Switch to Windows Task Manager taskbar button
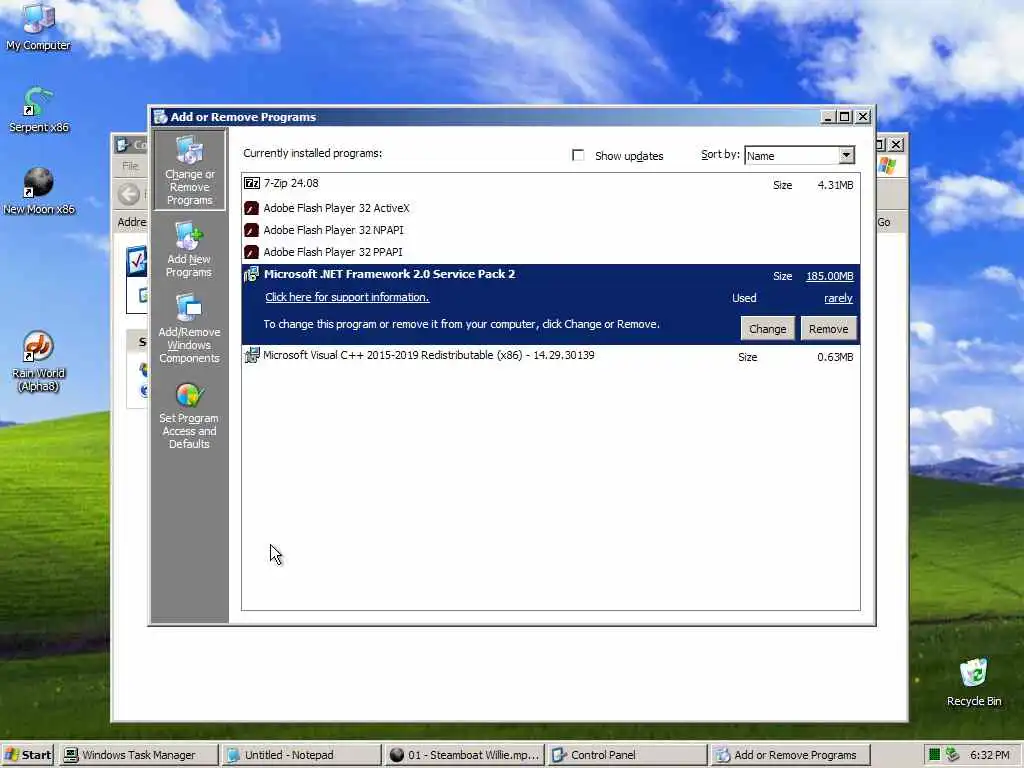This screenshot has height=768, width=1024. tap(138, 755)
